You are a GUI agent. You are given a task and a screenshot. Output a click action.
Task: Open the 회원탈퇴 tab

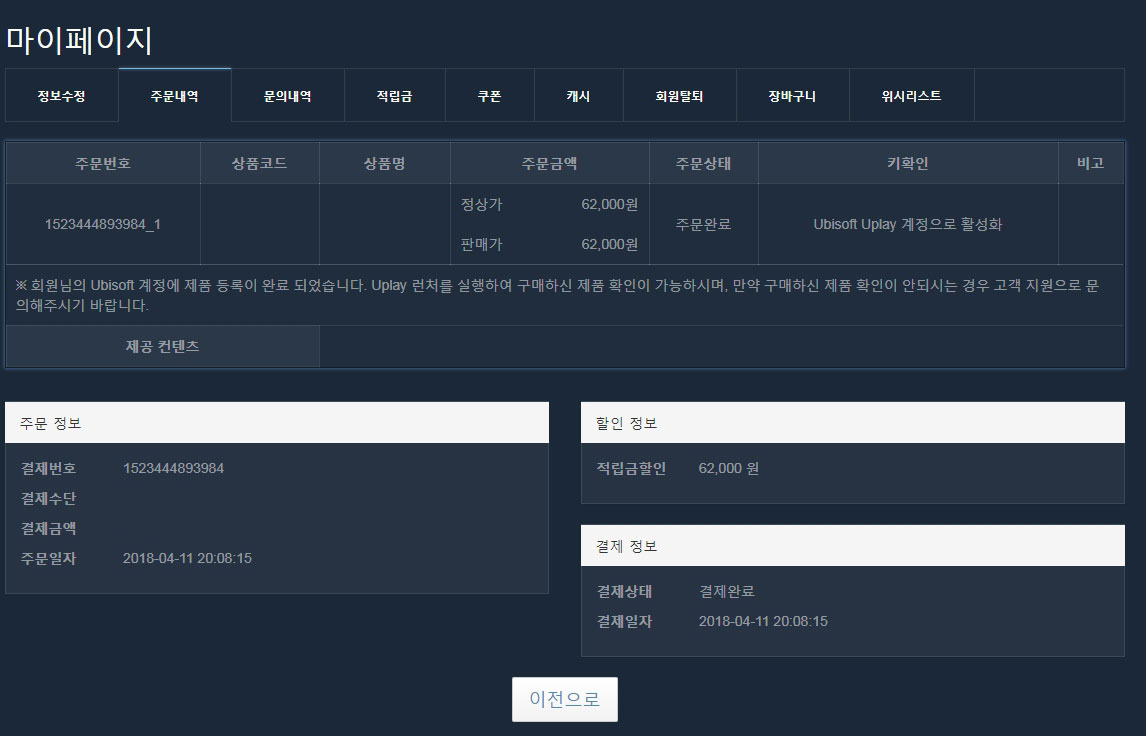679,96
